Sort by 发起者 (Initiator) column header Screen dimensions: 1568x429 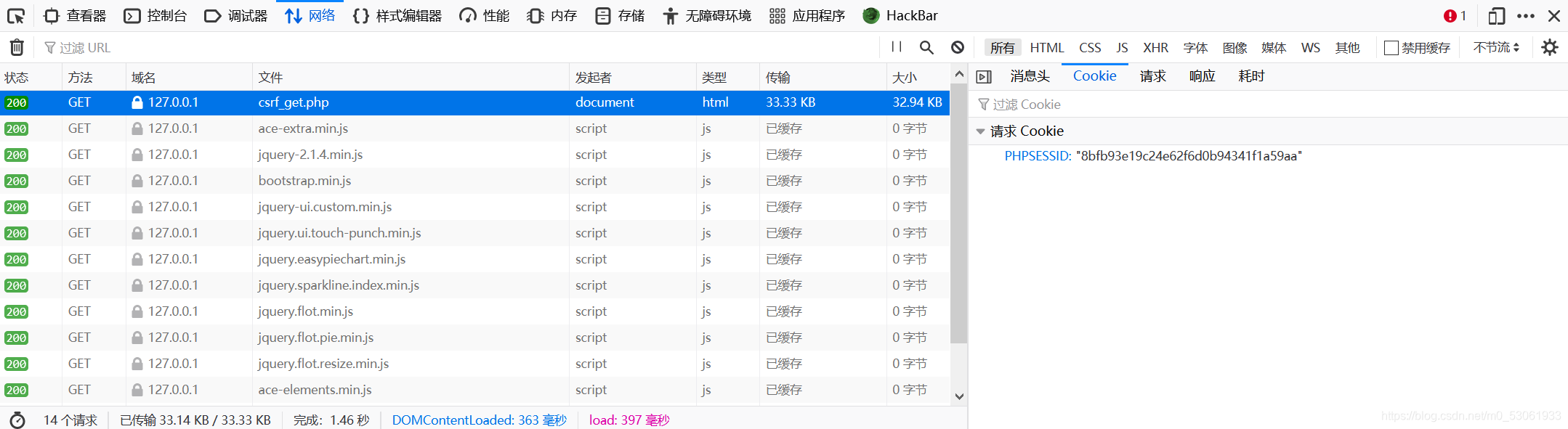click(x=633, y=77)
